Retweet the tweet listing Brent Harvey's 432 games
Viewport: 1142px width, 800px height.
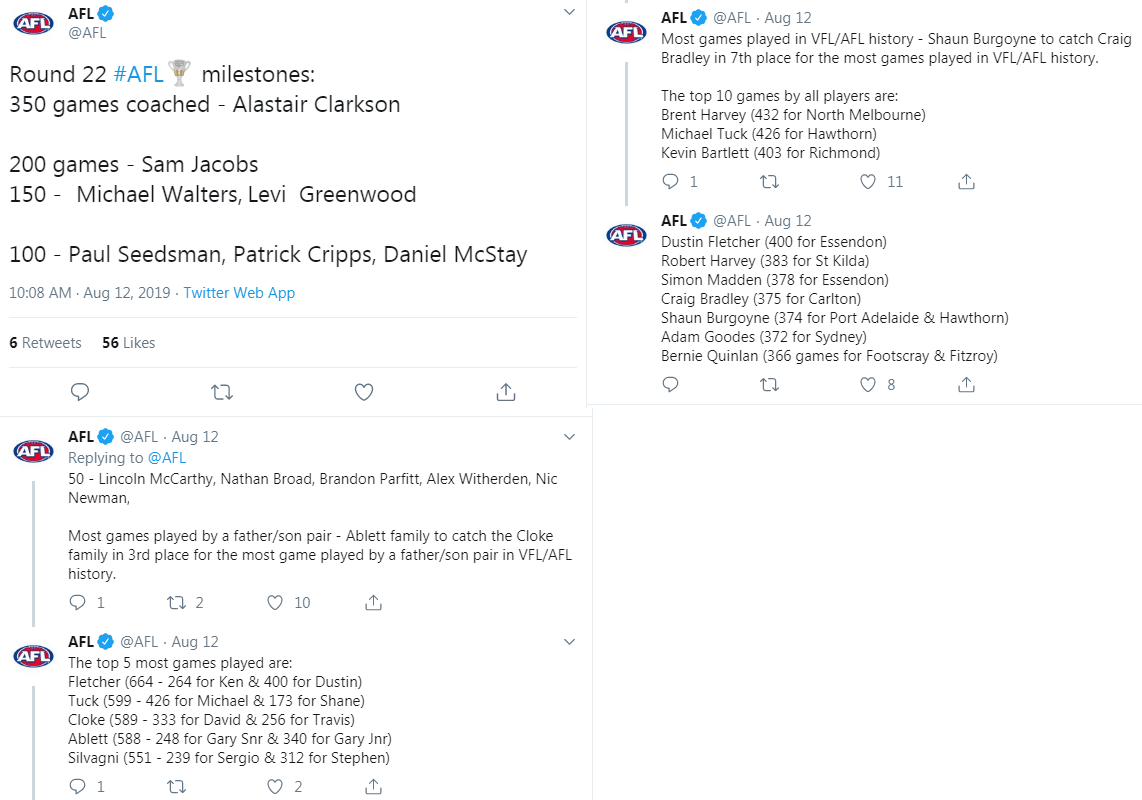[x=770, y=181]
